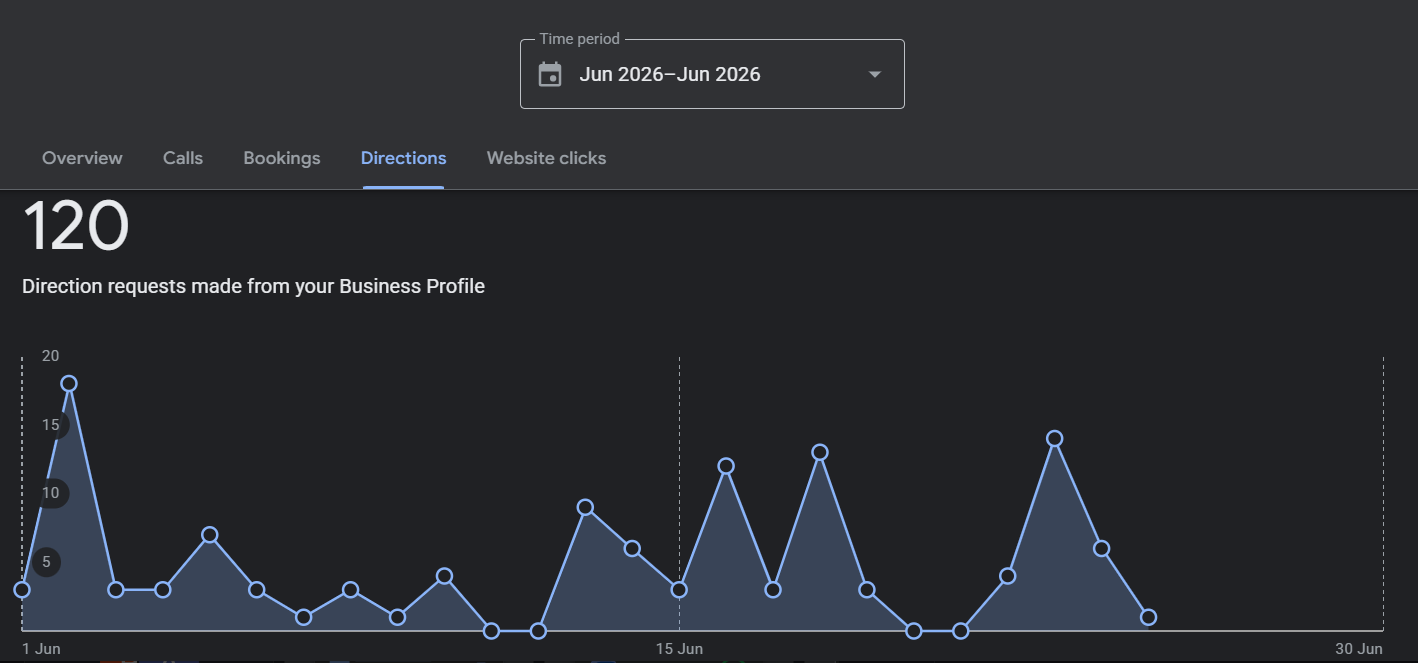Click the 1 Jun axis label
1418x663 pixels.
click(x=41, y=649)
